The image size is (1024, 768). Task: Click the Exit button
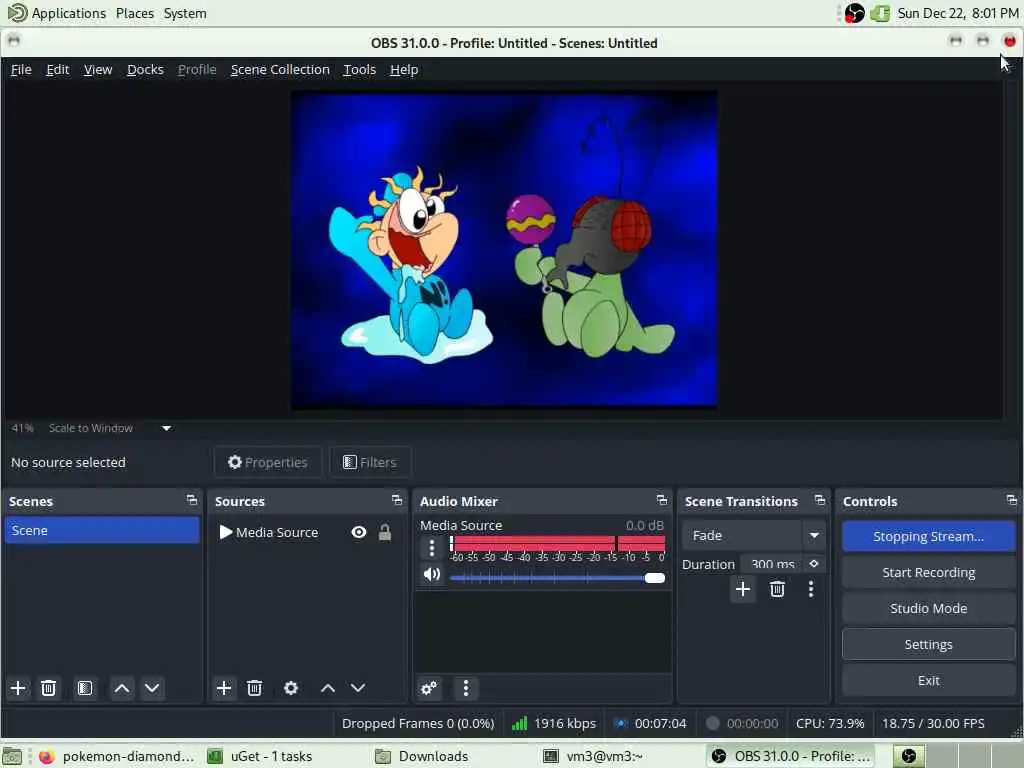(x=928, y=680)
